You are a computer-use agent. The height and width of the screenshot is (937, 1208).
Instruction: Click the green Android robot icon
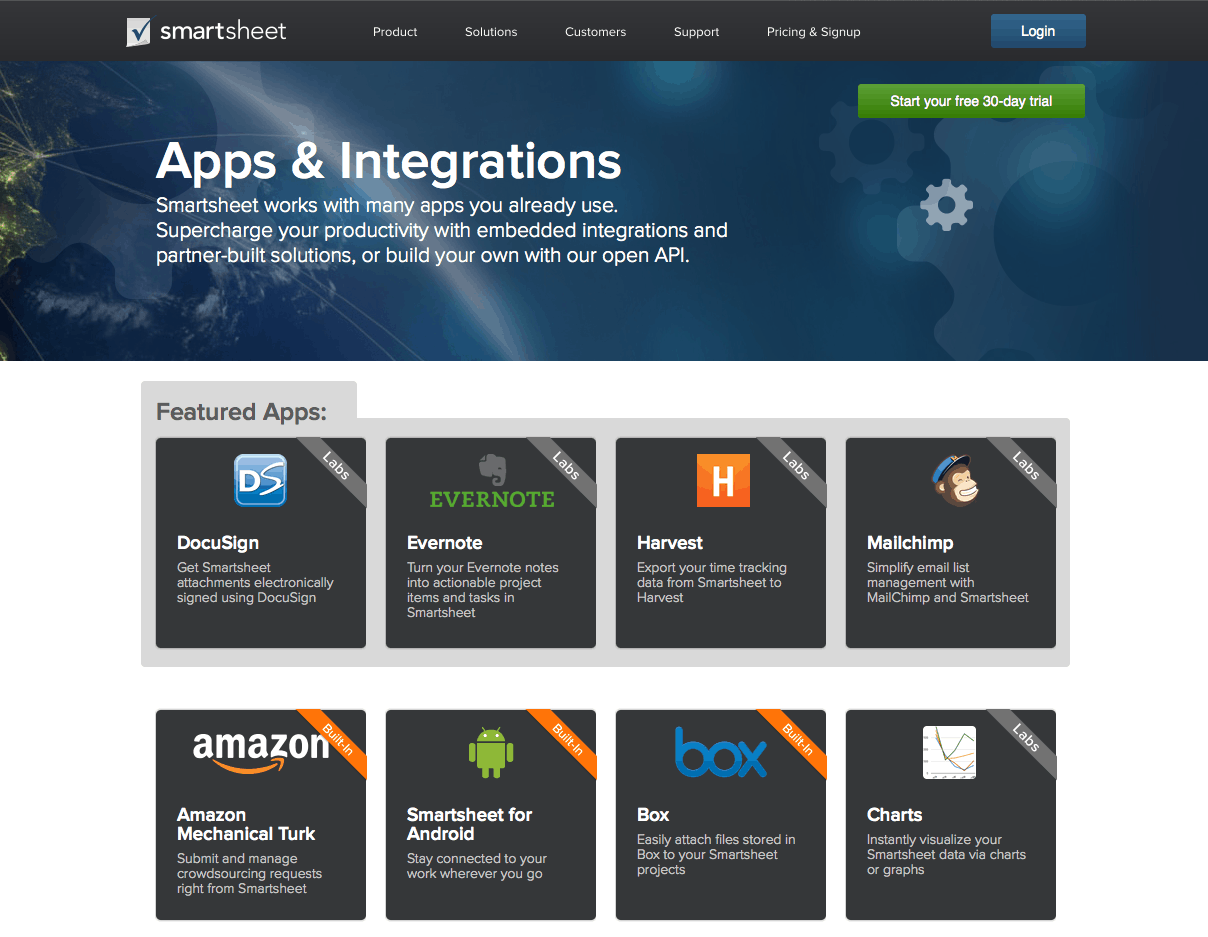(491, 752)
